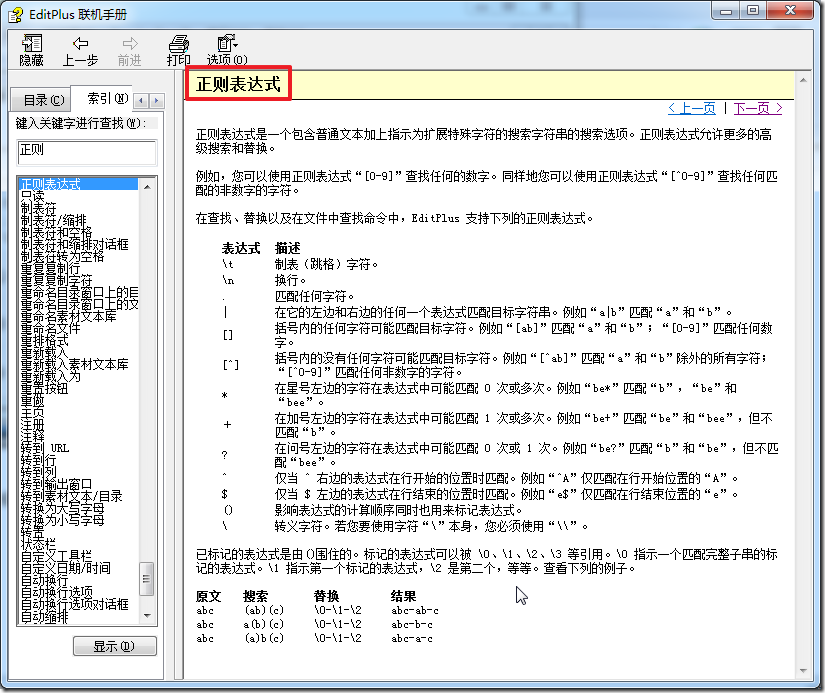The width and height of the screenshot is (825, 693).
Task: Click the 表达式 column header text
Action: 241,248
